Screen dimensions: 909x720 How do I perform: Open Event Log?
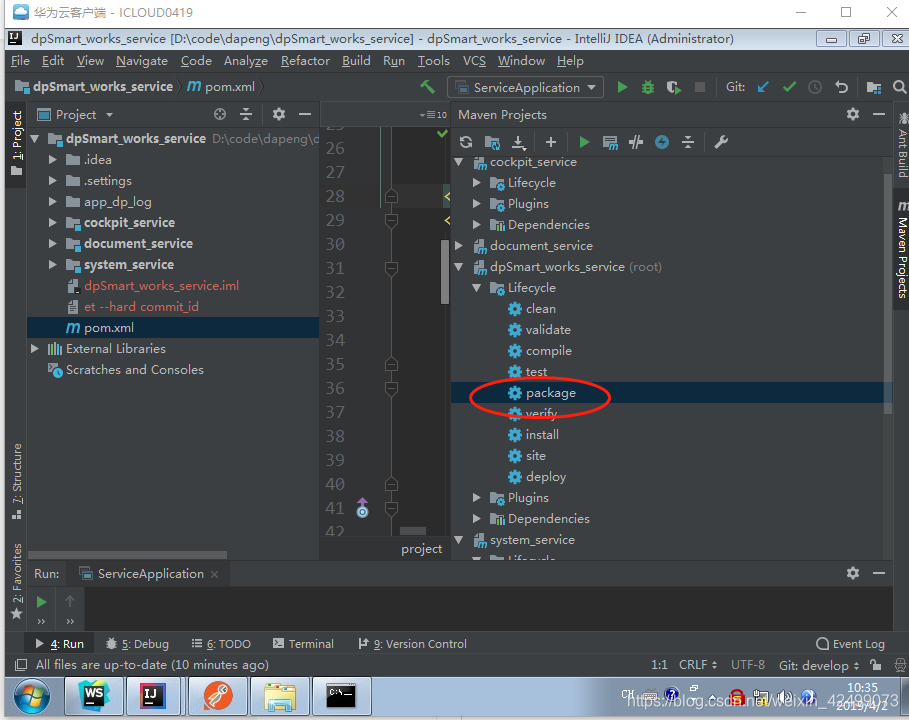[850, 643]
